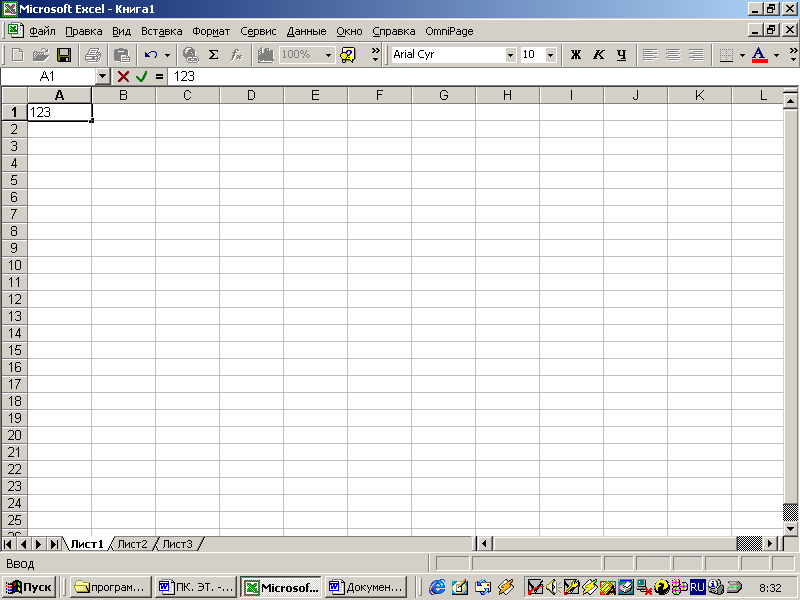800x600 pixels.
Task: Expand more Formatting toolbar buttons chevron
Action: click(793, 55)
